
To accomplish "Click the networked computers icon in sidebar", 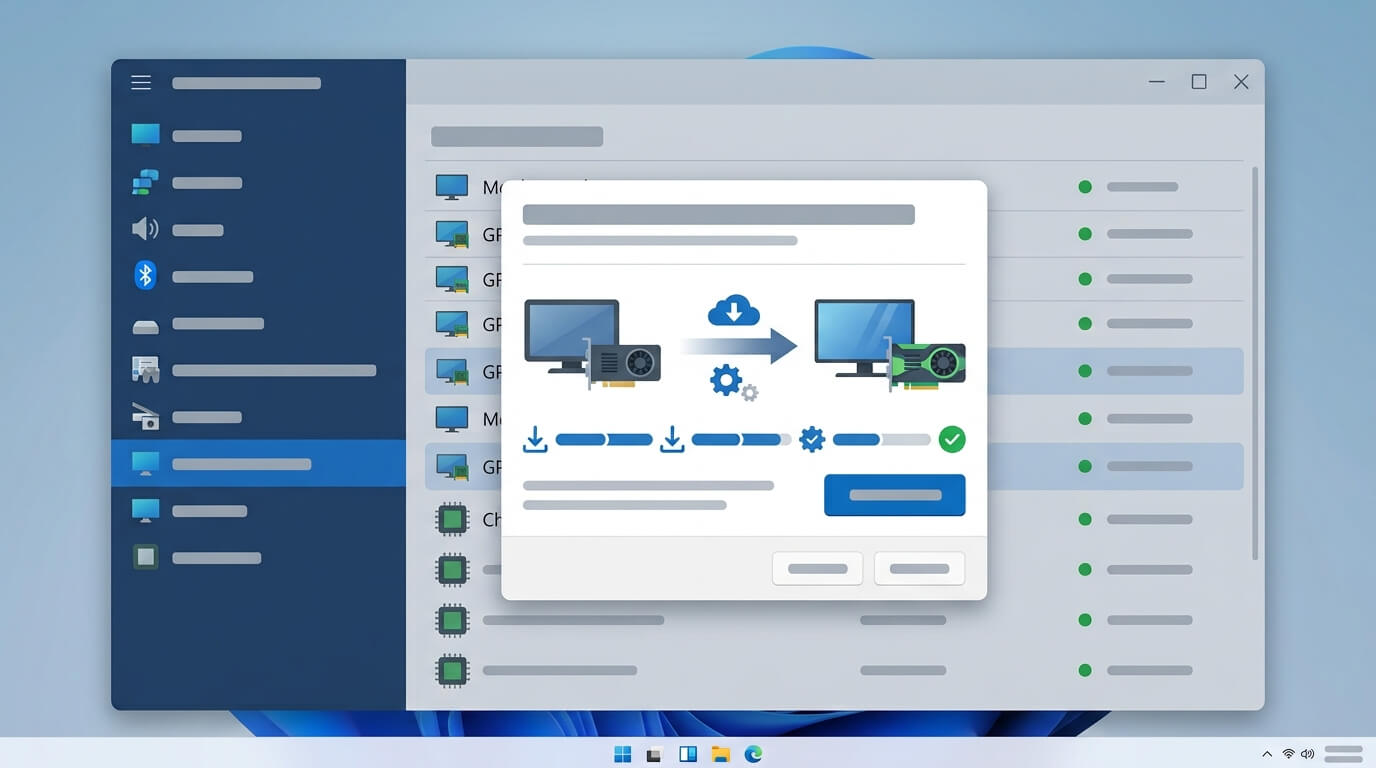I will click(x=145, y=183).
